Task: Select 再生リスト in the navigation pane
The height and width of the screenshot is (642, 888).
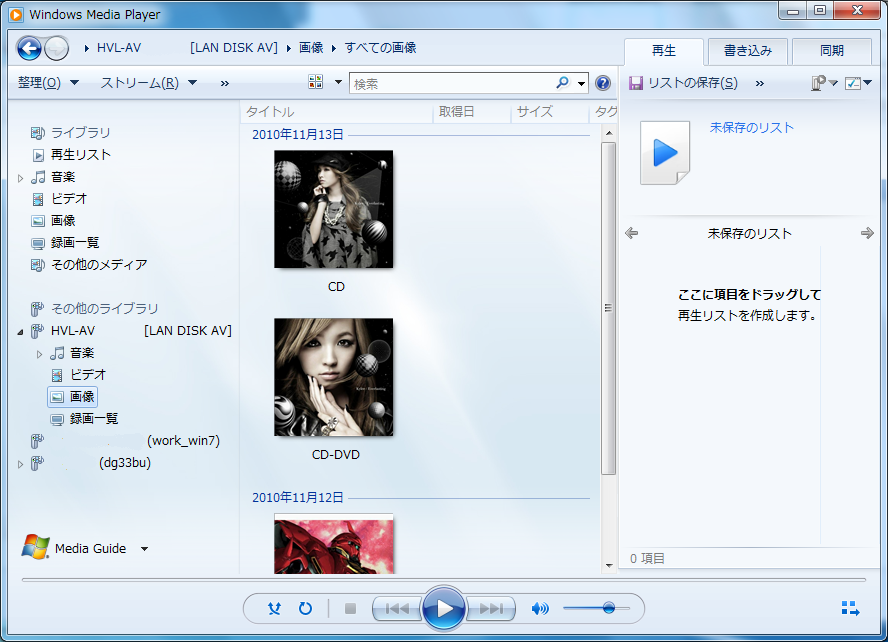Action: 81,155
